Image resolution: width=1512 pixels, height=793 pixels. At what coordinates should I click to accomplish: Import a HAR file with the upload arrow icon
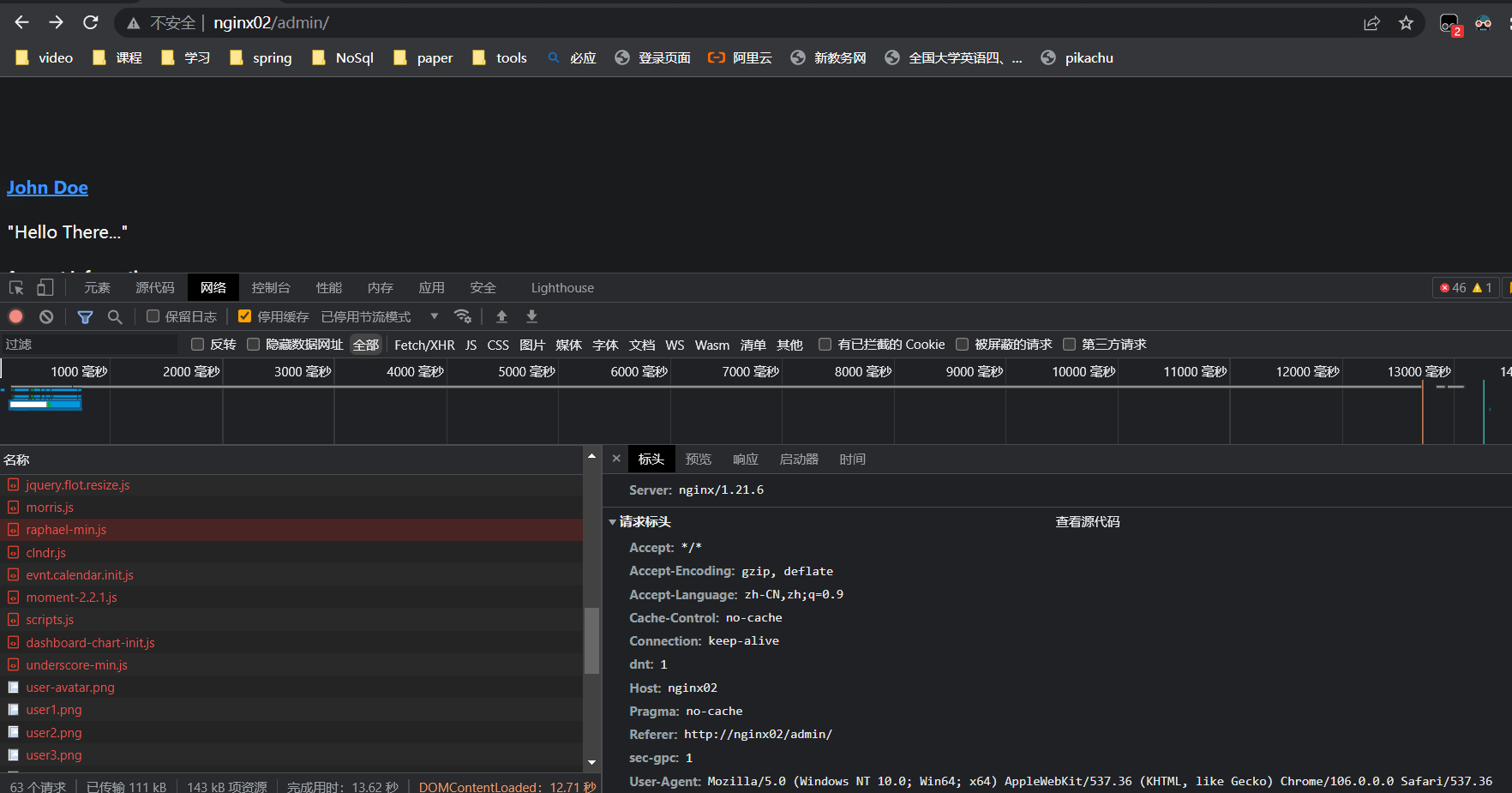click(x=502, y=316)
